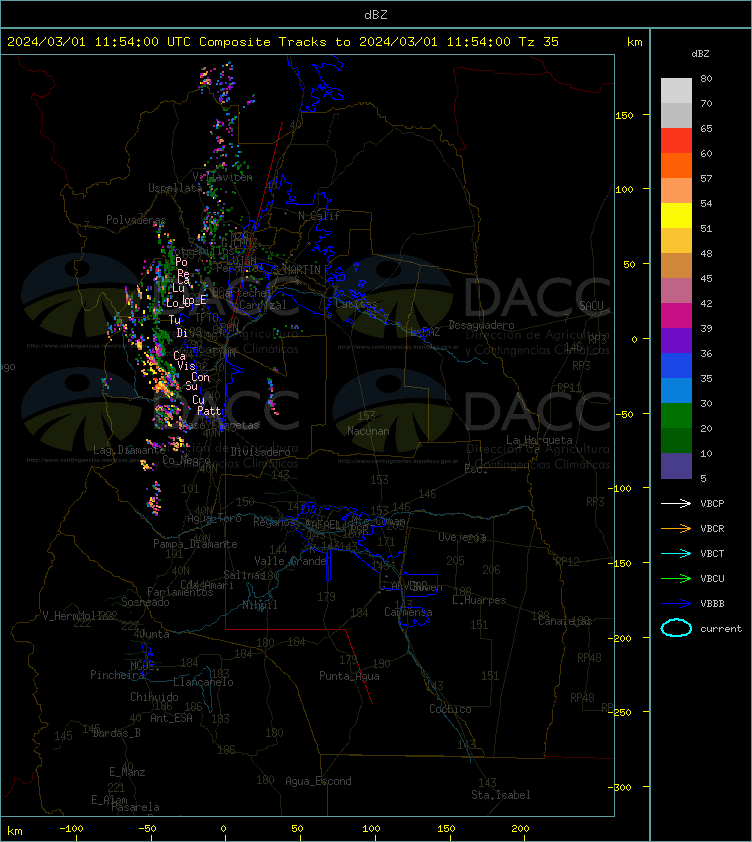Click the cyan VBCT arrow icon
752x842 pixels.
click(676, 553)
